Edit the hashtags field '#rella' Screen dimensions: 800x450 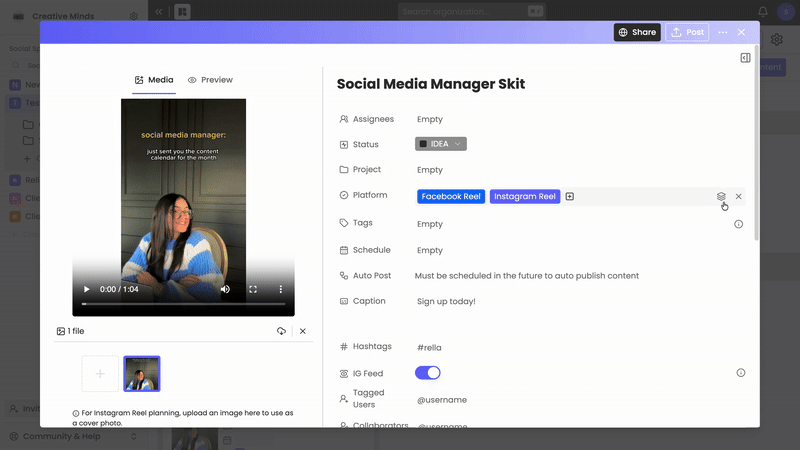pyautogui.click(x=429, y=347)
